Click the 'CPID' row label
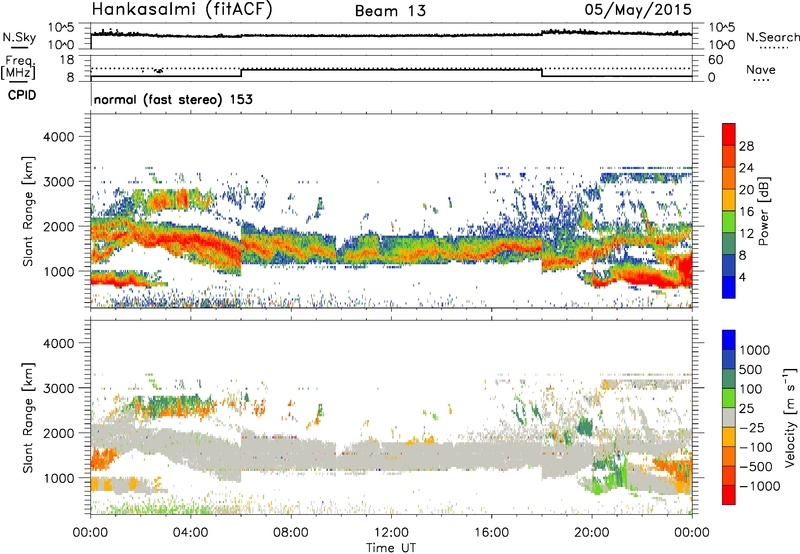Screen dimensions: 800x554 click(x=22, y=95)
